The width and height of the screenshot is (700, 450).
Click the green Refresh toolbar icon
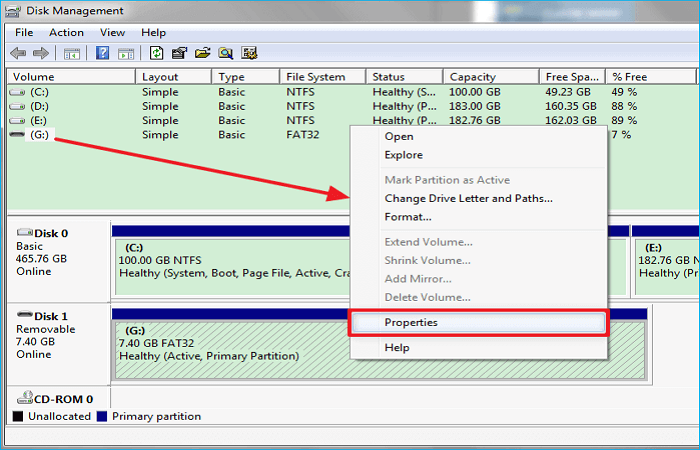(x=157, y=53)
